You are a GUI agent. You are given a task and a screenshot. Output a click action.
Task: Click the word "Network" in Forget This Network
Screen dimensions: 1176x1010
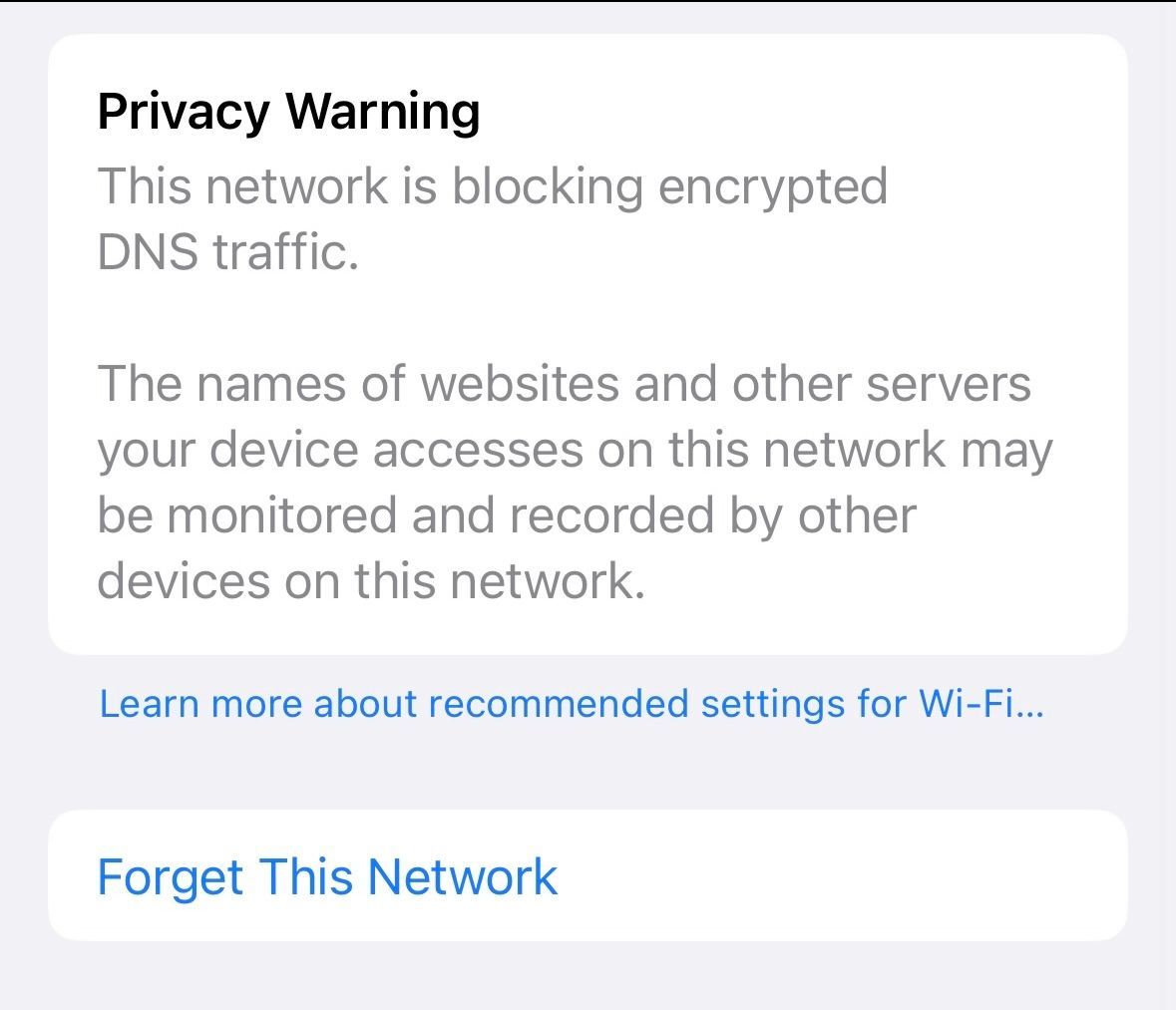click(x=462, y=876)
